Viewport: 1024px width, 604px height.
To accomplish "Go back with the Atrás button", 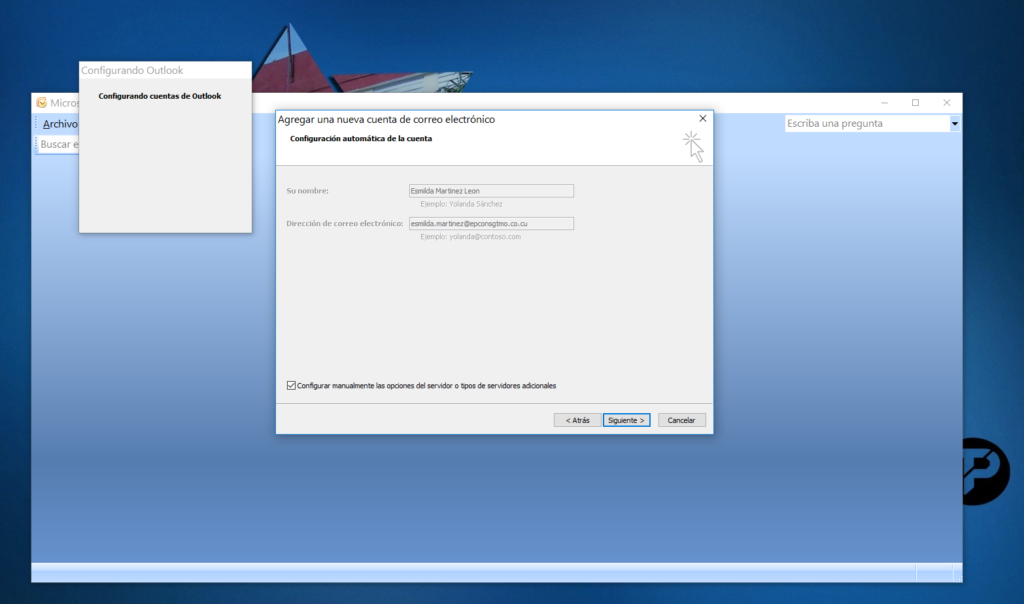I will (577, 420).
